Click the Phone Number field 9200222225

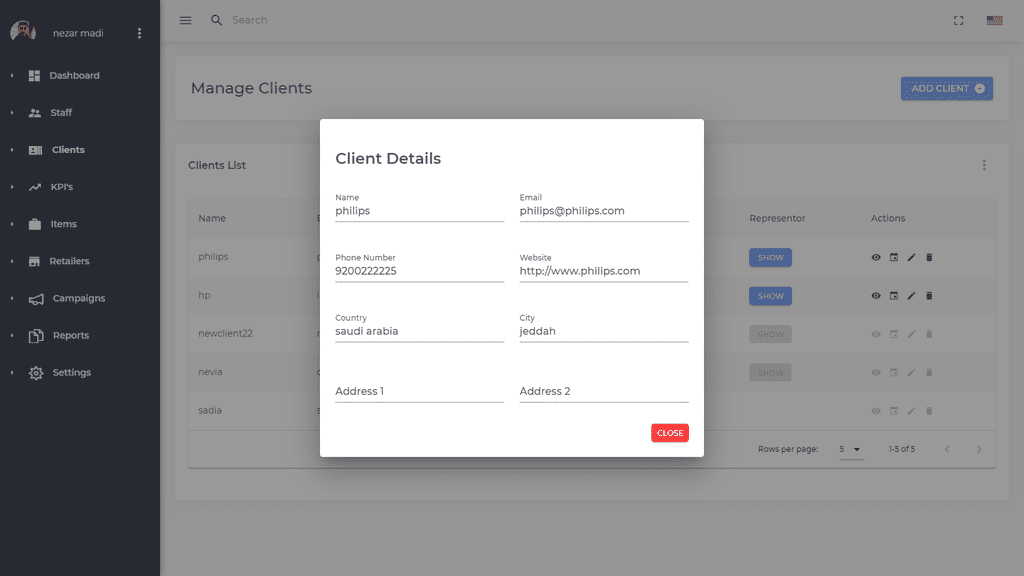419,271
